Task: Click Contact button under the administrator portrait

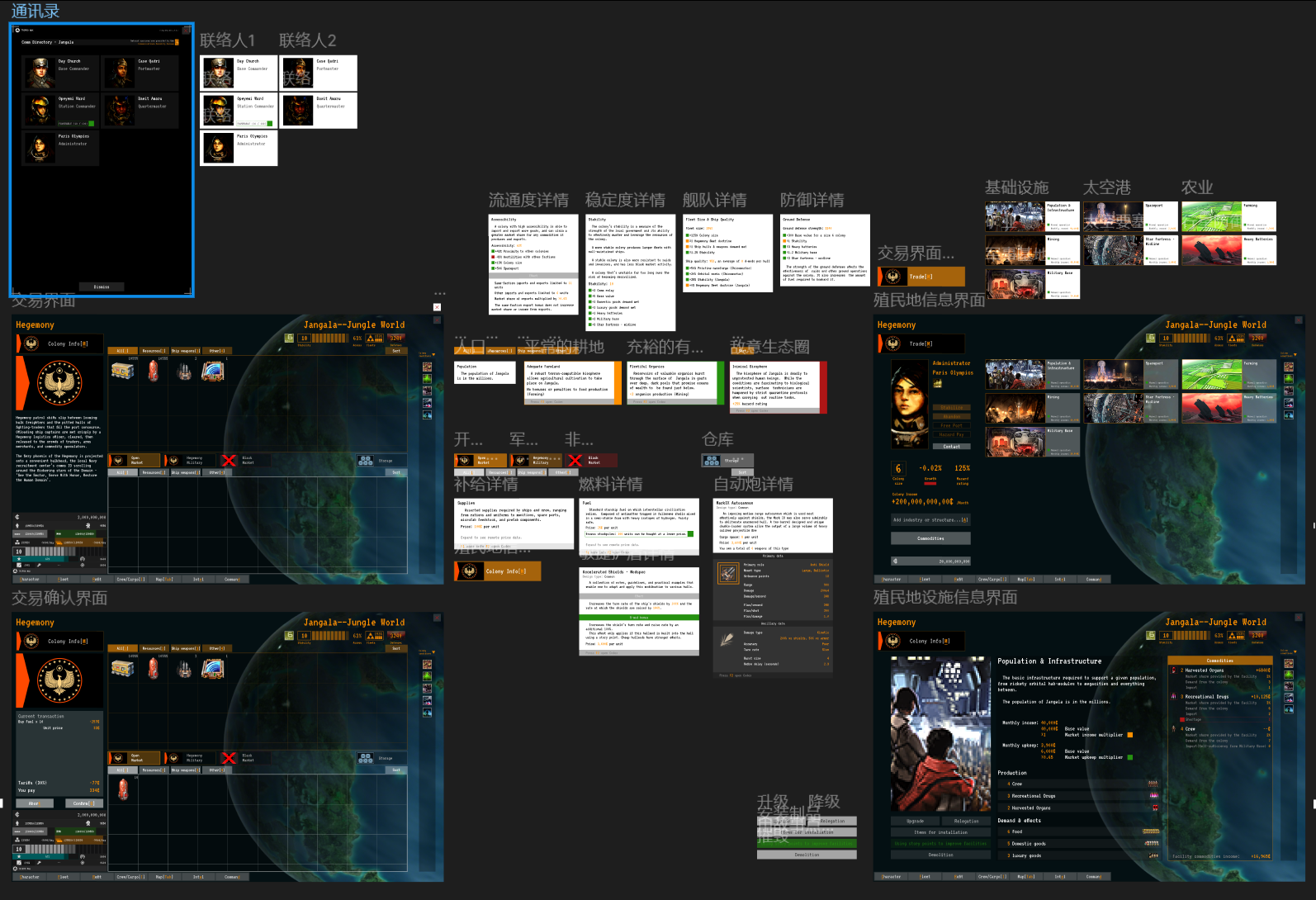Action: pos(951,447)
